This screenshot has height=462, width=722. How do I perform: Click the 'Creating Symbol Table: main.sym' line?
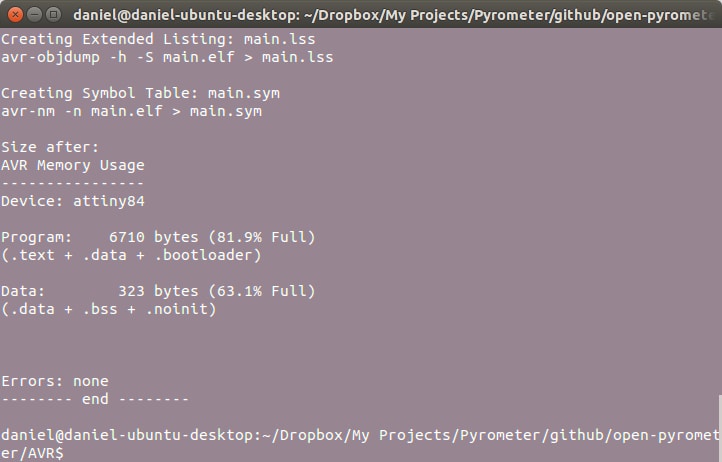pyautogui.click(x=140, y=93)
